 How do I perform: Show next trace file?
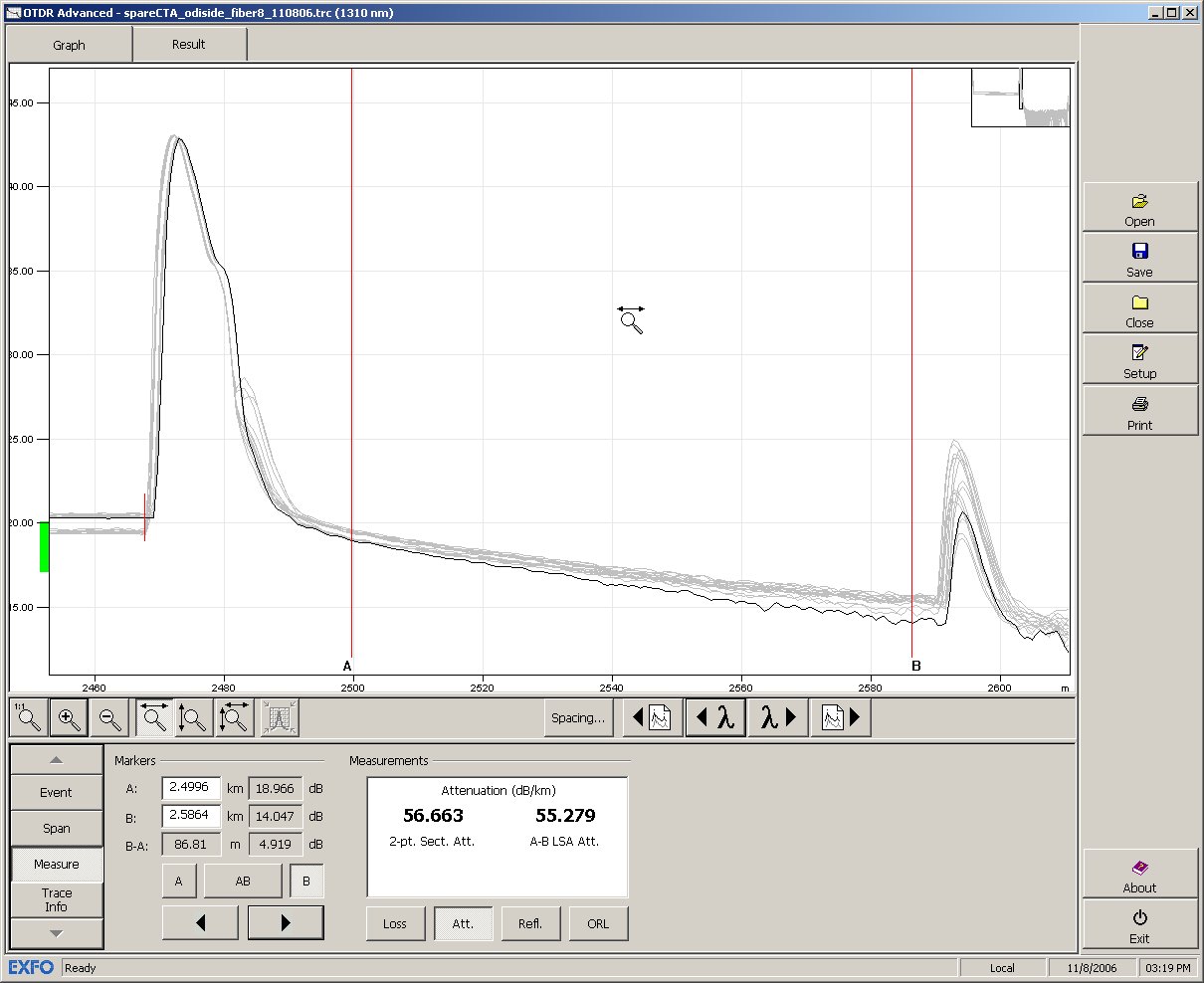point(841,717)
